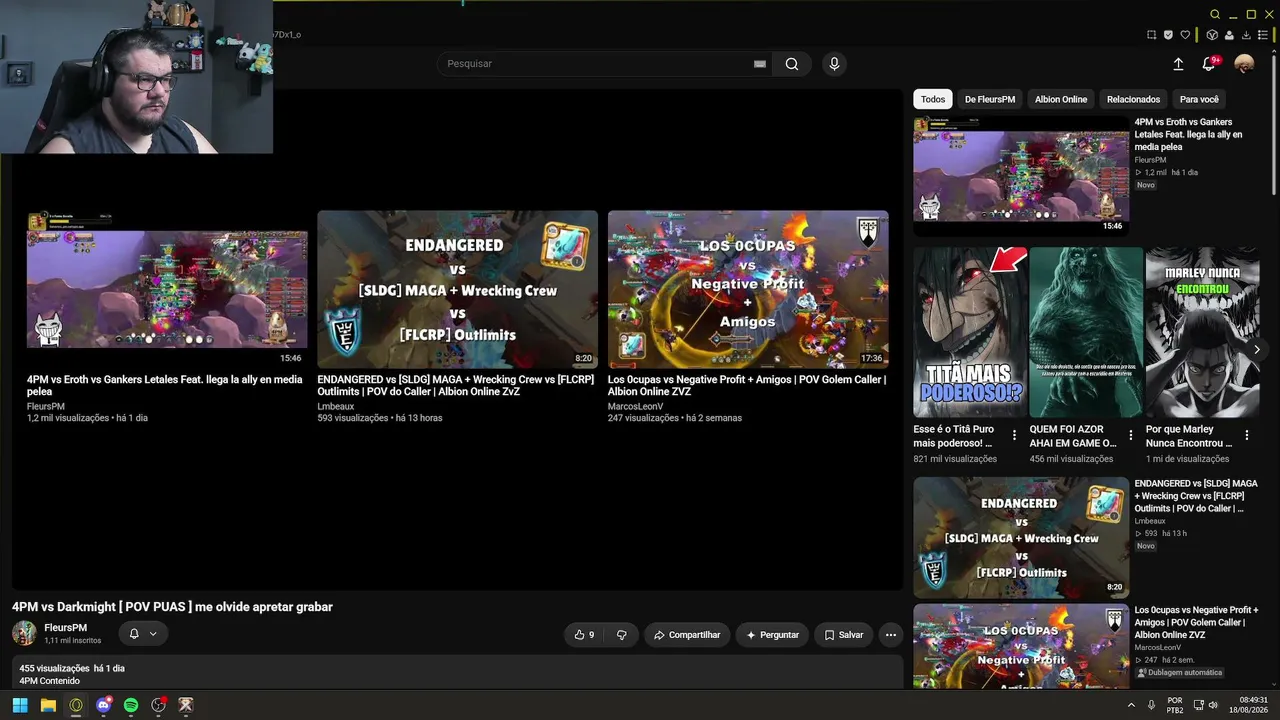Open sidebar ENDANGERED 8:20 video thumbnail

point(1021,537)
